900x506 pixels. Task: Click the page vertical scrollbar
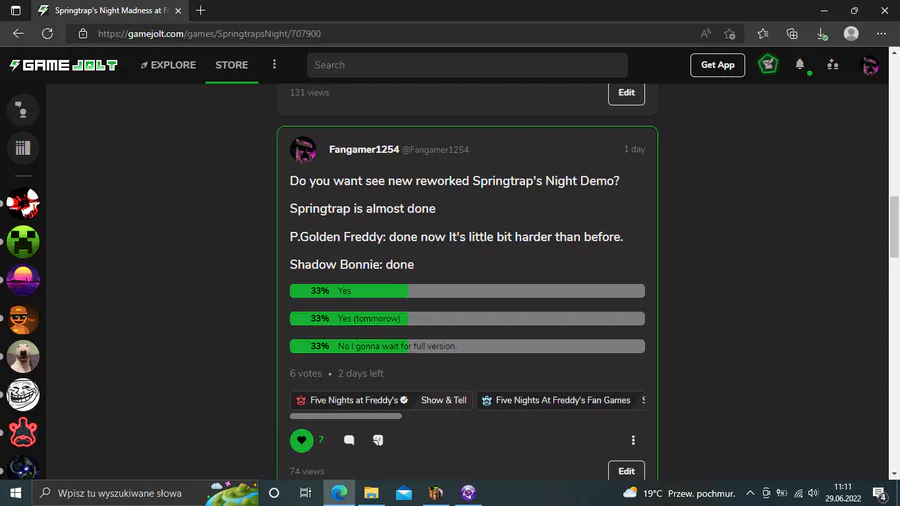coord(894,227)
